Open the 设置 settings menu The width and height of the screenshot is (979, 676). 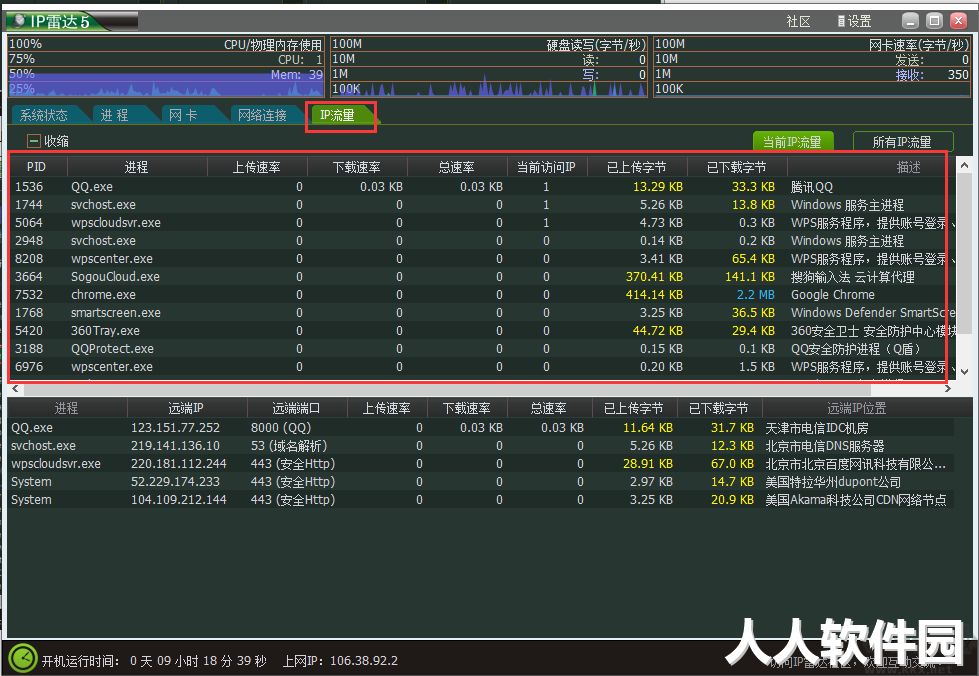(x=854, y=21)
